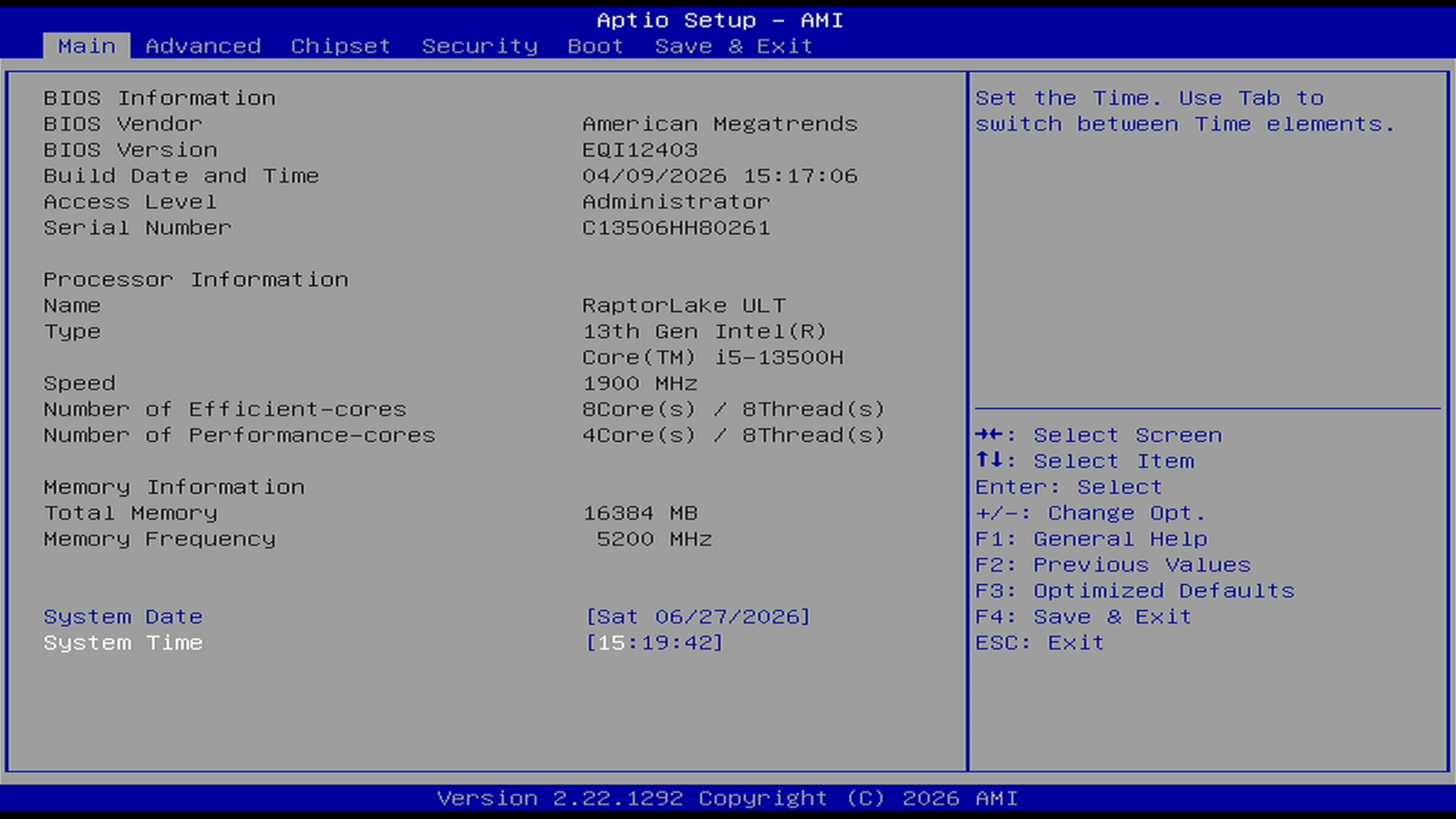Click the Serial Number label

(138, 228)
